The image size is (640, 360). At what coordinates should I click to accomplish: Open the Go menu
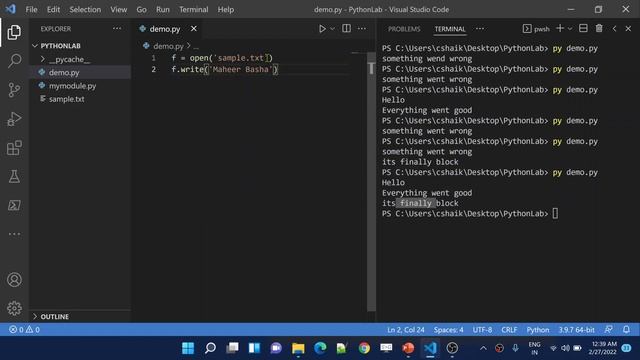coord(141,9)
